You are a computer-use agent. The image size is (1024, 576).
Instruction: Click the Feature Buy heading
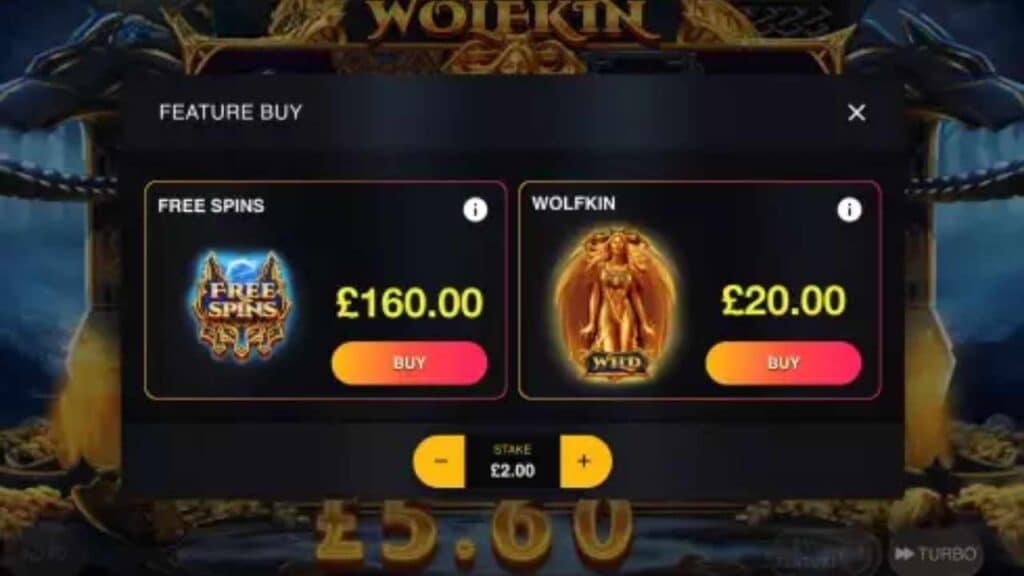click(x=231, y=112)
